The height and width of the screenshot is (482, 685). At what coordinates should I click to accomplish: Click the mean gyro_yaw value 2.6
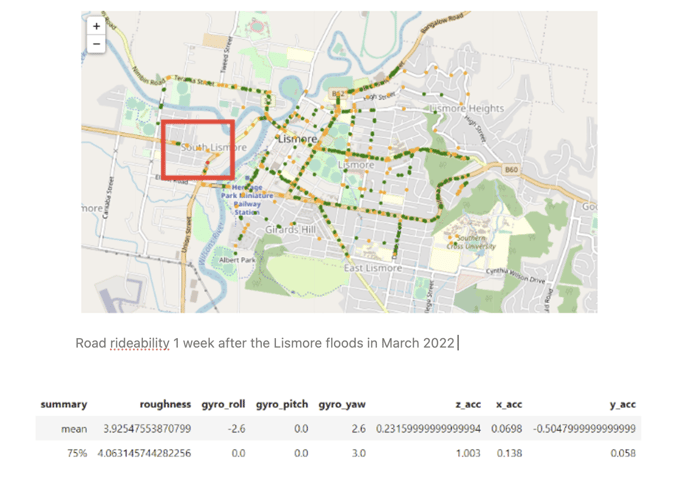click(359, 429)
